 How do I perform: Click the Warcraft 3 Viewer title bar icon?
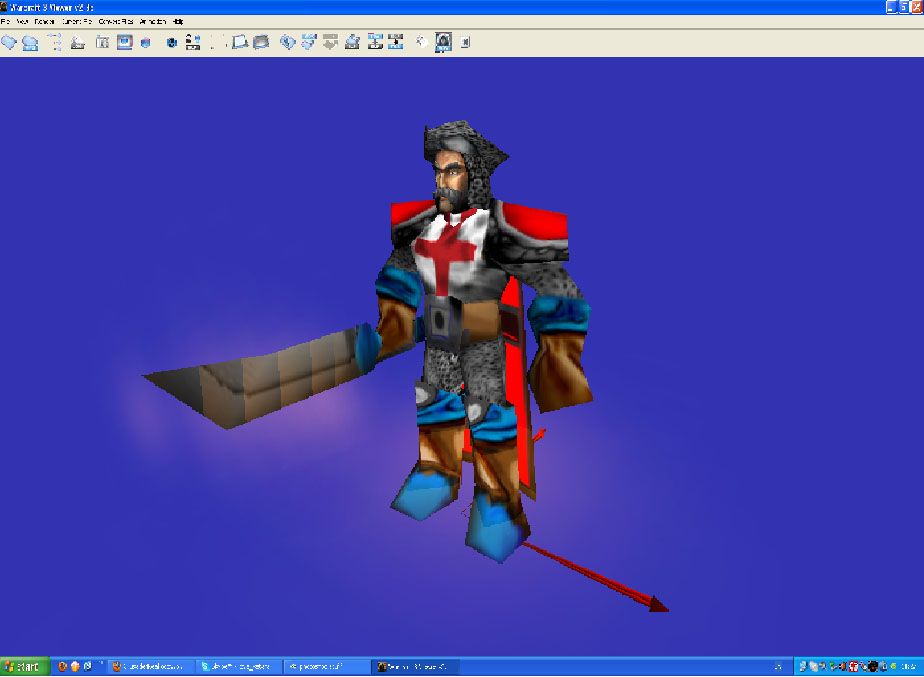pos(4,7)
